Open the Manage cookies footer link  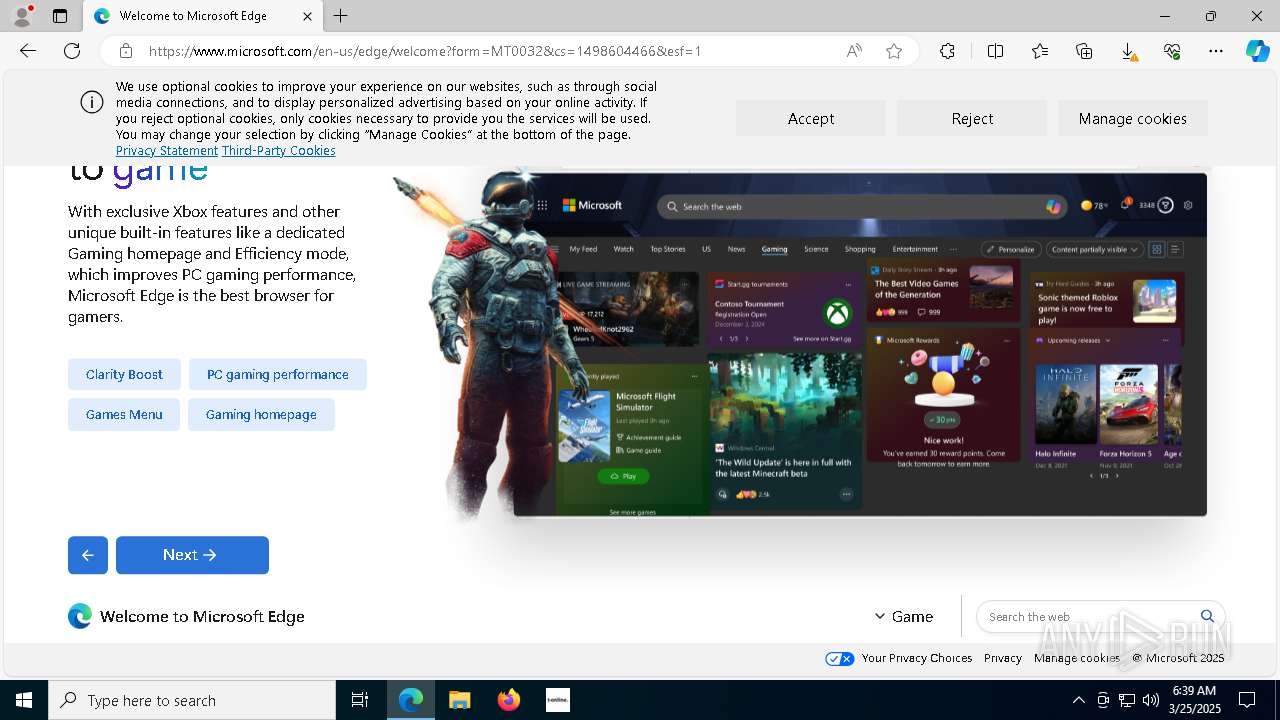click(1077, 658)
